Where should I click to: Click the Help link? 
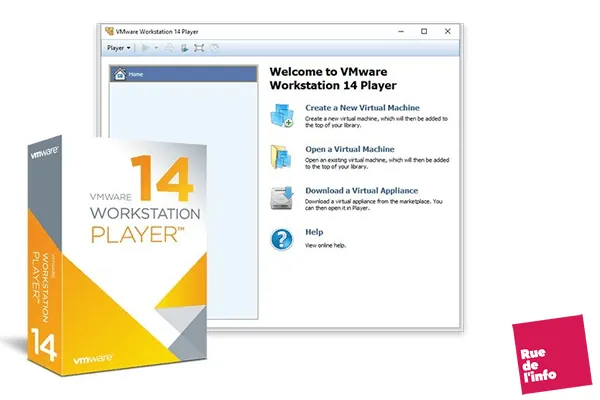(x=314, y=232)
